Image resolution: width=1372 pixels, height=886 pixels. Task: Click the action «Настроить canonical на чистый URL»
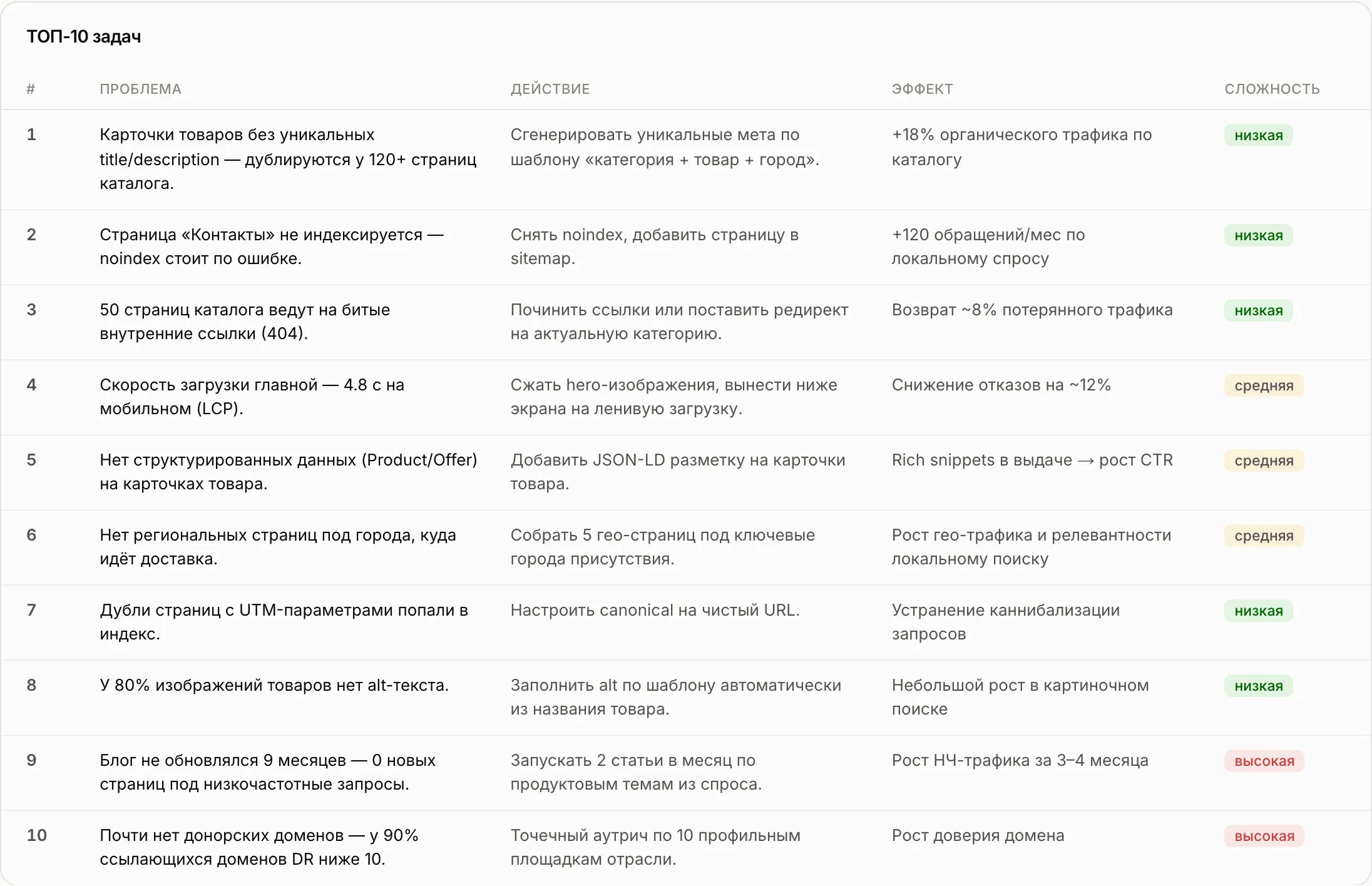[x=655, y=610]
